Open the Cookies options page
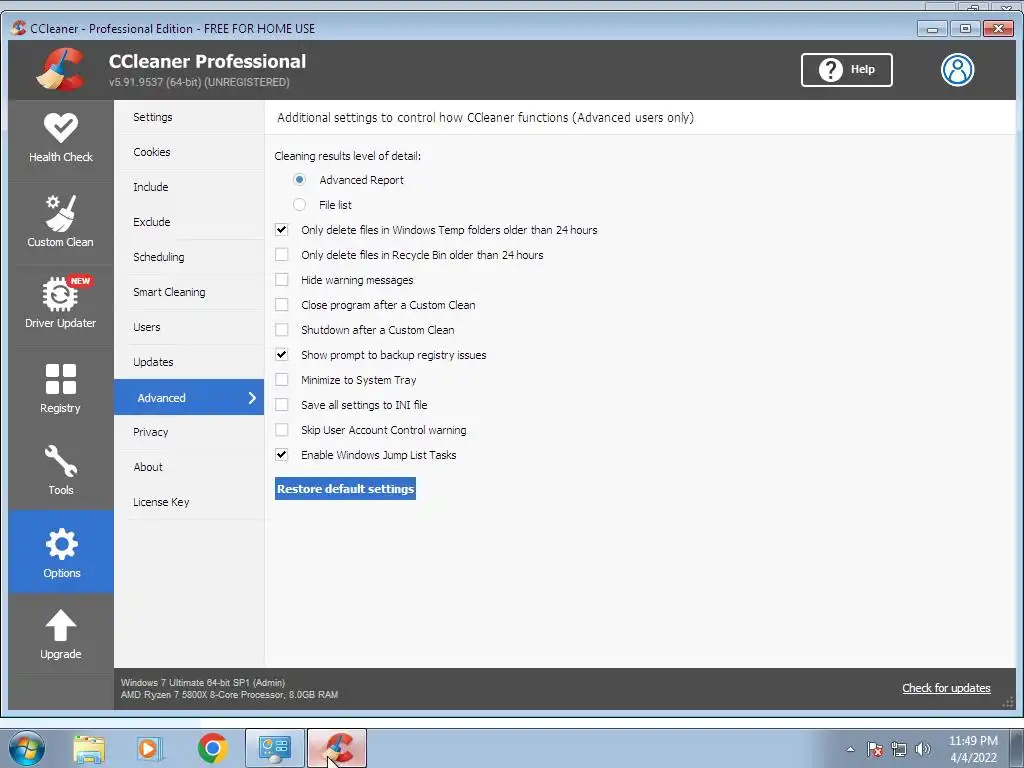Screen dimensions: 1024x768 (189, 152)
